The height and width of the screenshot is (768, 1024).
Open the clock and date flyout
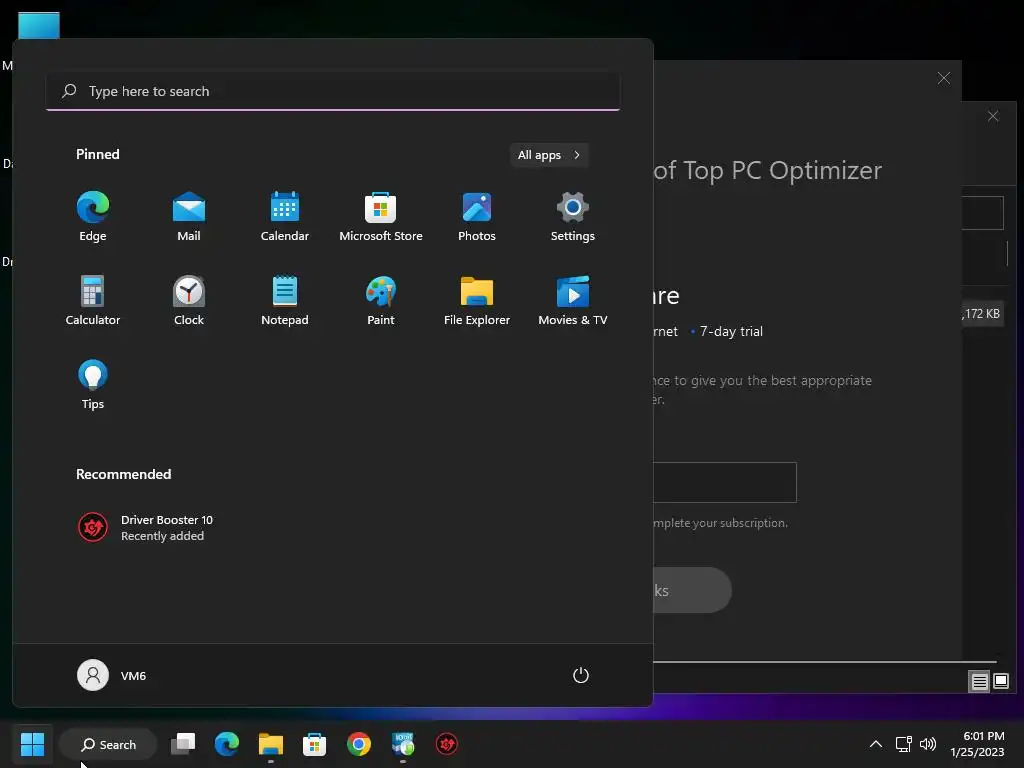(x=978, y=744)
